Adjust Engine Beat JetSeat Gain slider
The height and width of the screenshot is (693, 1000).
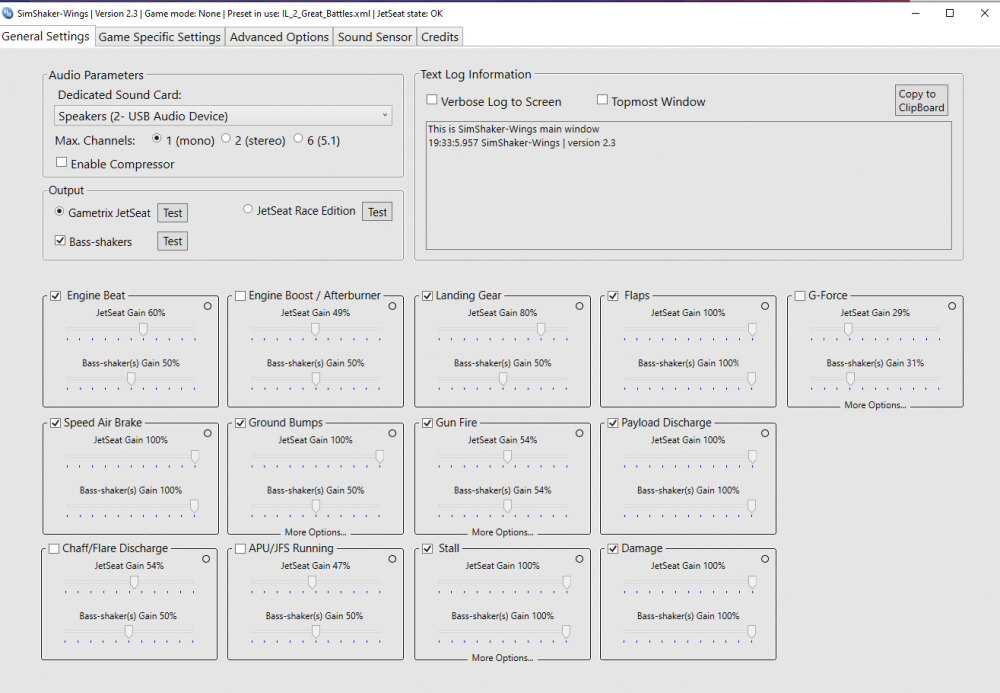143,329
